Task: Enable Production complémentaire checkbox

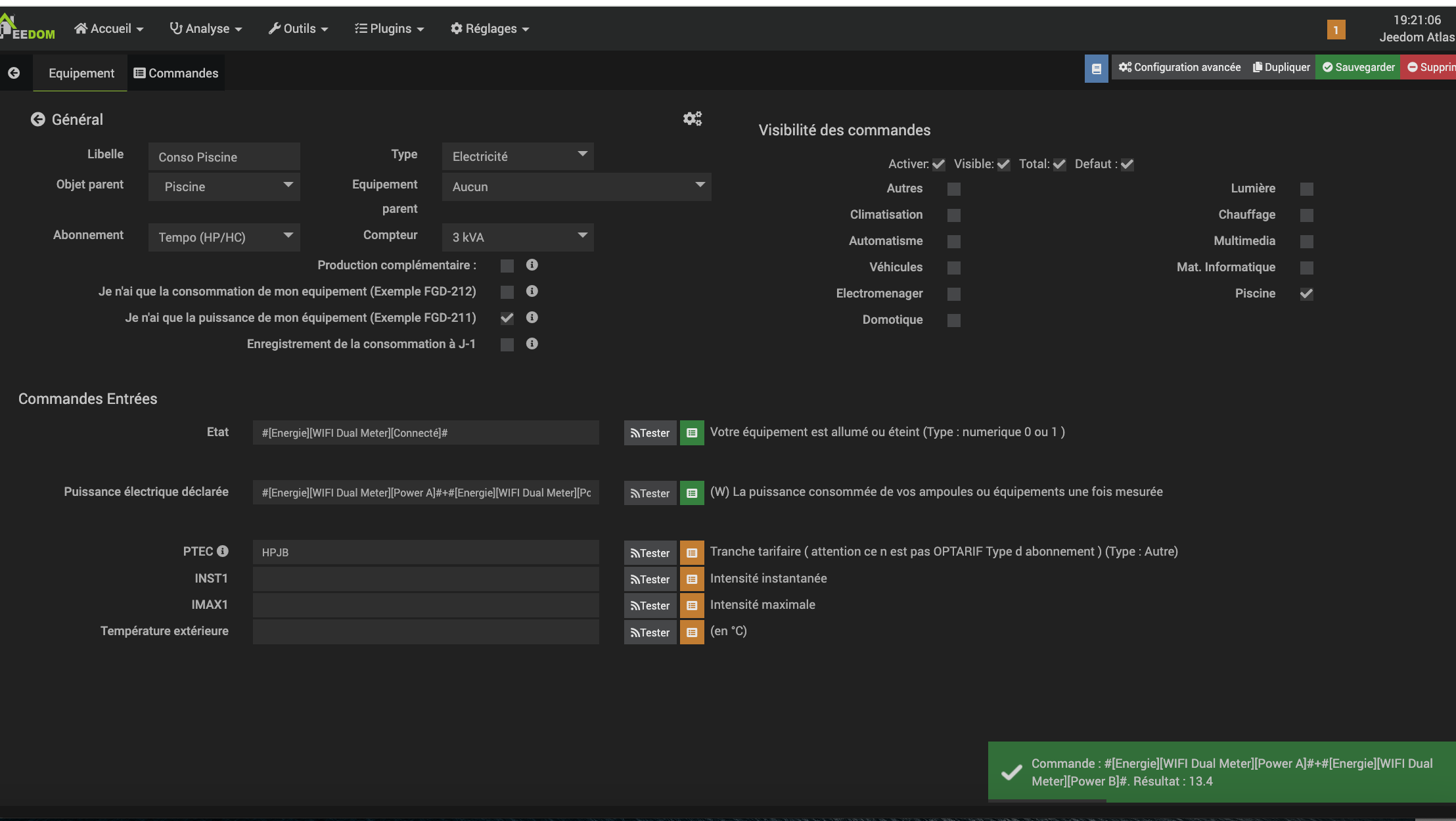Action: (x=507, y=265)
